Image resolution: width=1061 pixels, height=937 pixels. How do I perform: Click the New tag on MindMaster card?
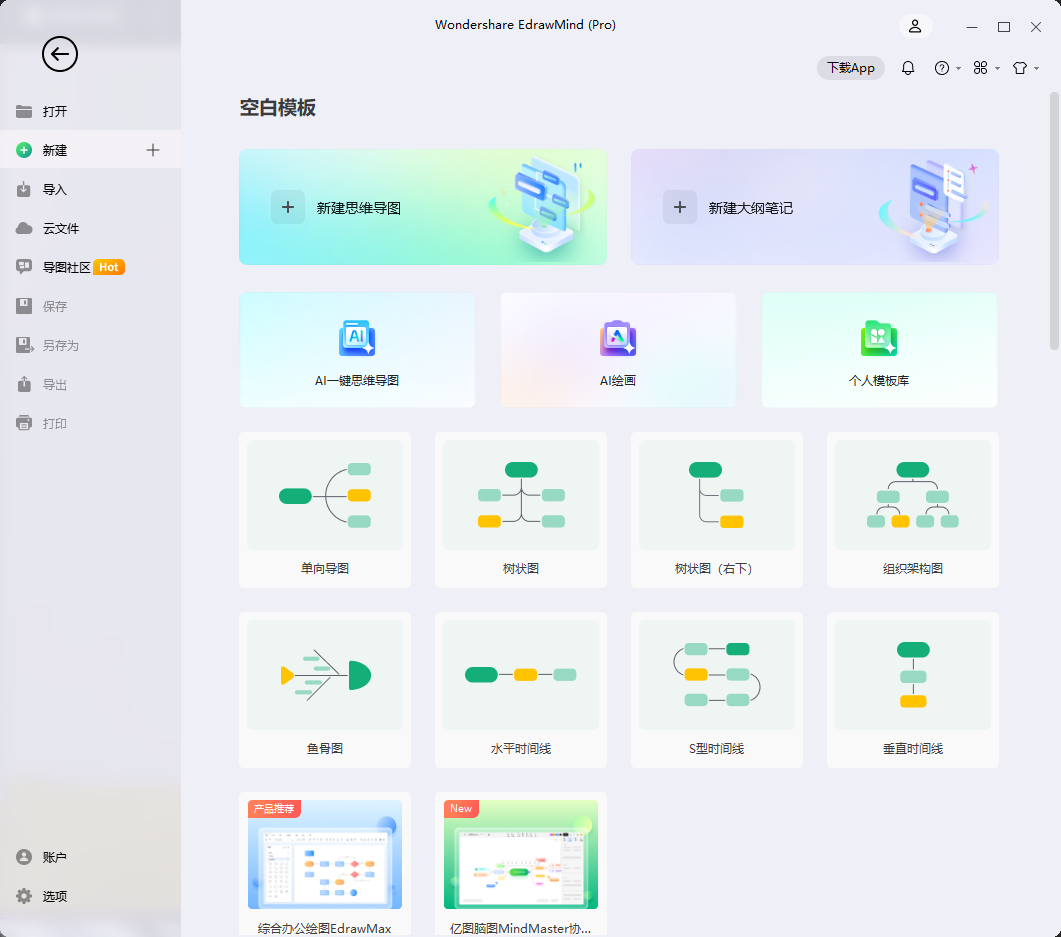click(x=461, y=808)
